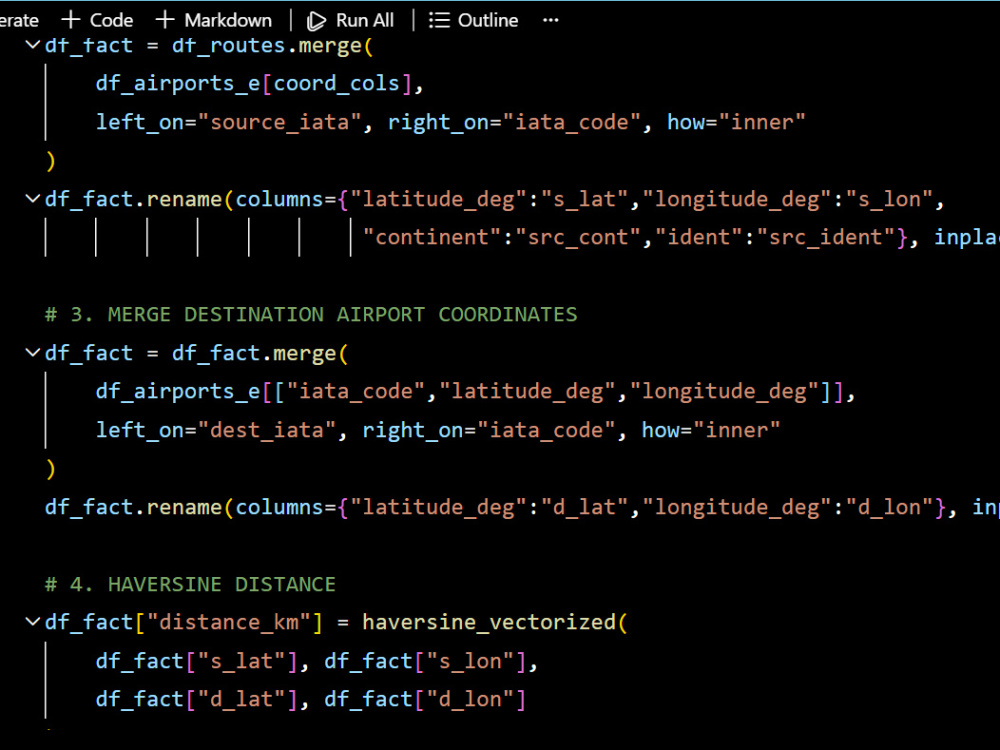Click the string "source_iata"
Image resolution: width=1000 pixels, height=750 pixels.
(x=280, y=122)
